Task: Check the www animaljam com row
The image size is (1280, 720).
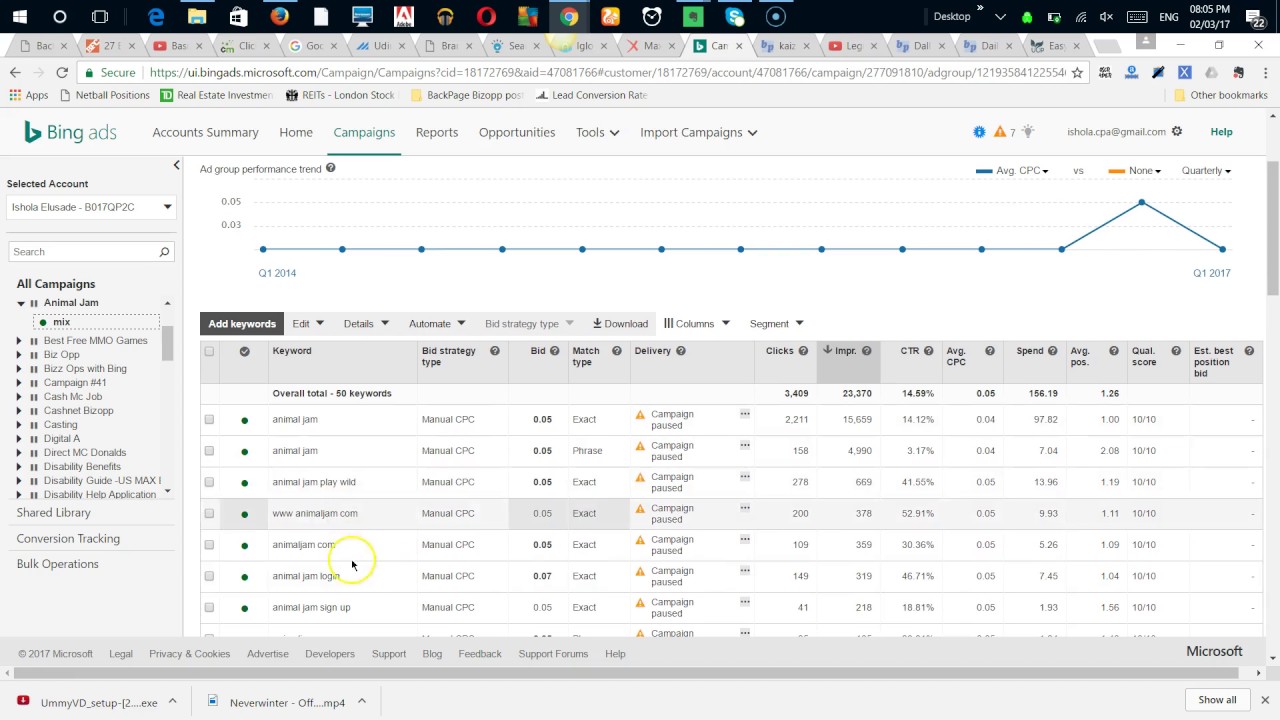Action: 209,514
